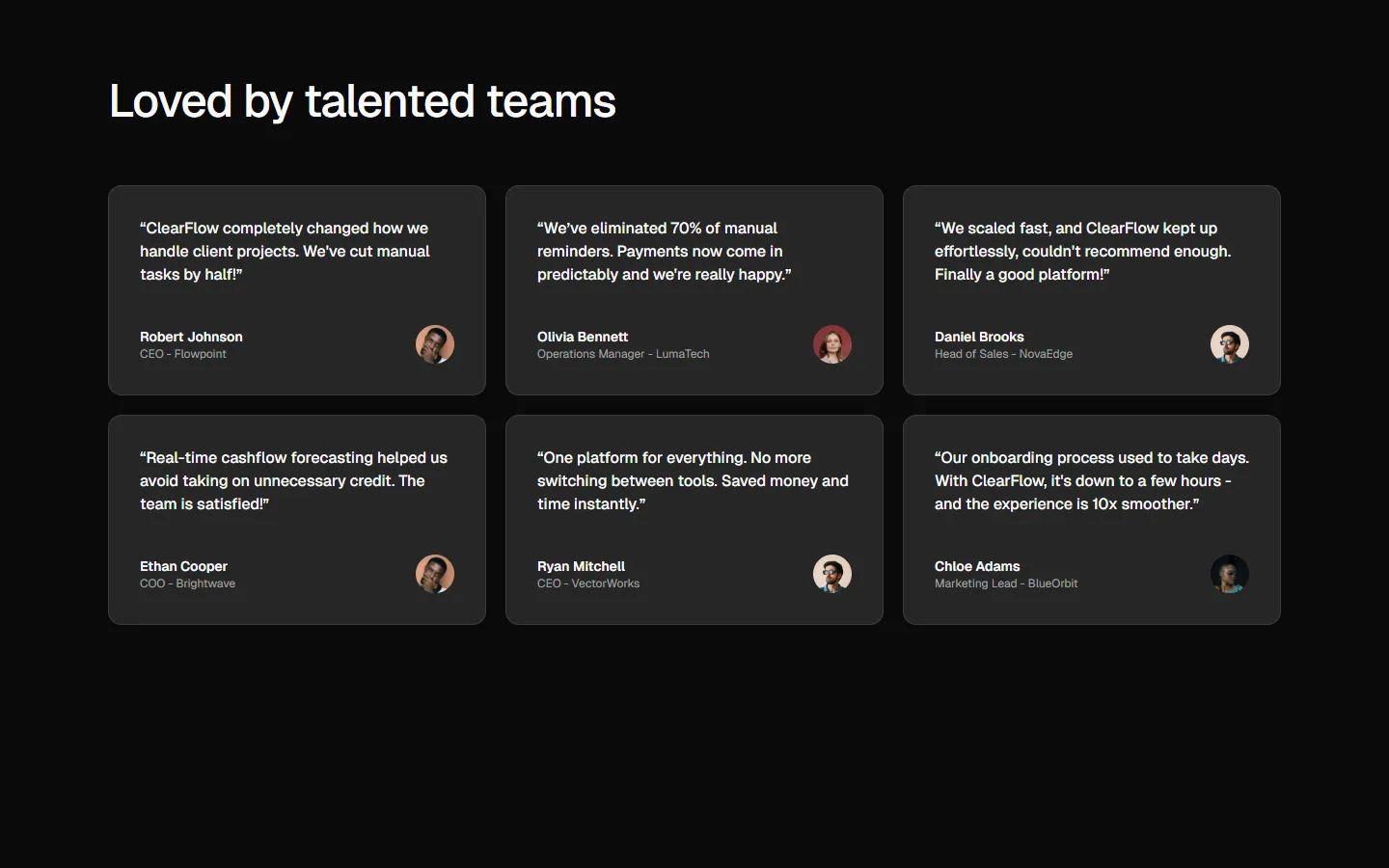This screenshot has height=868, width=1389.
Task: Click the name Chloe Adams
Action: pyautogui.click(x=977, y=566)
